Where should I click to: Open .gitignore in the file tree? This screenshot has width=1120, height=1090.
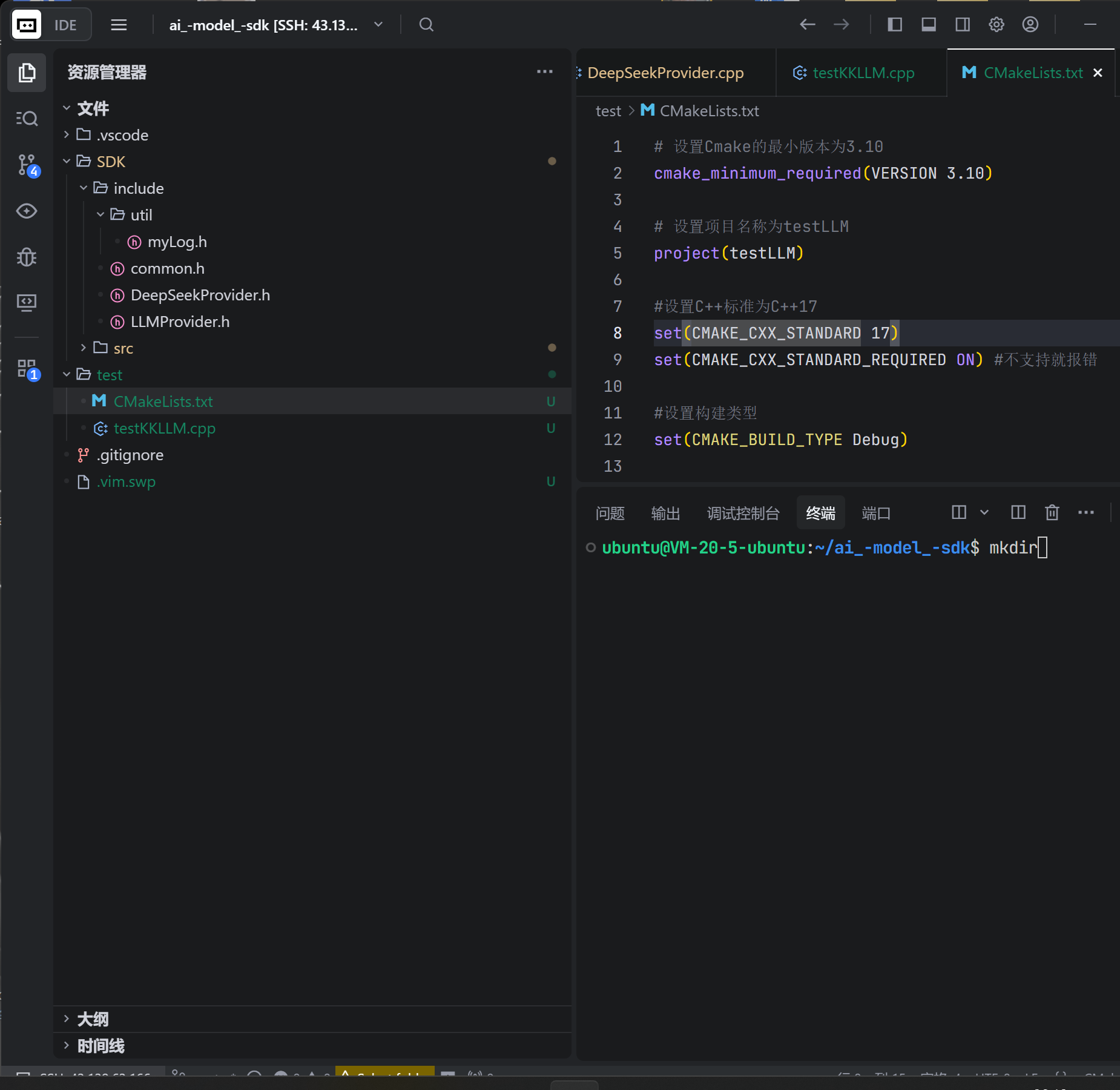pos(312,455)
